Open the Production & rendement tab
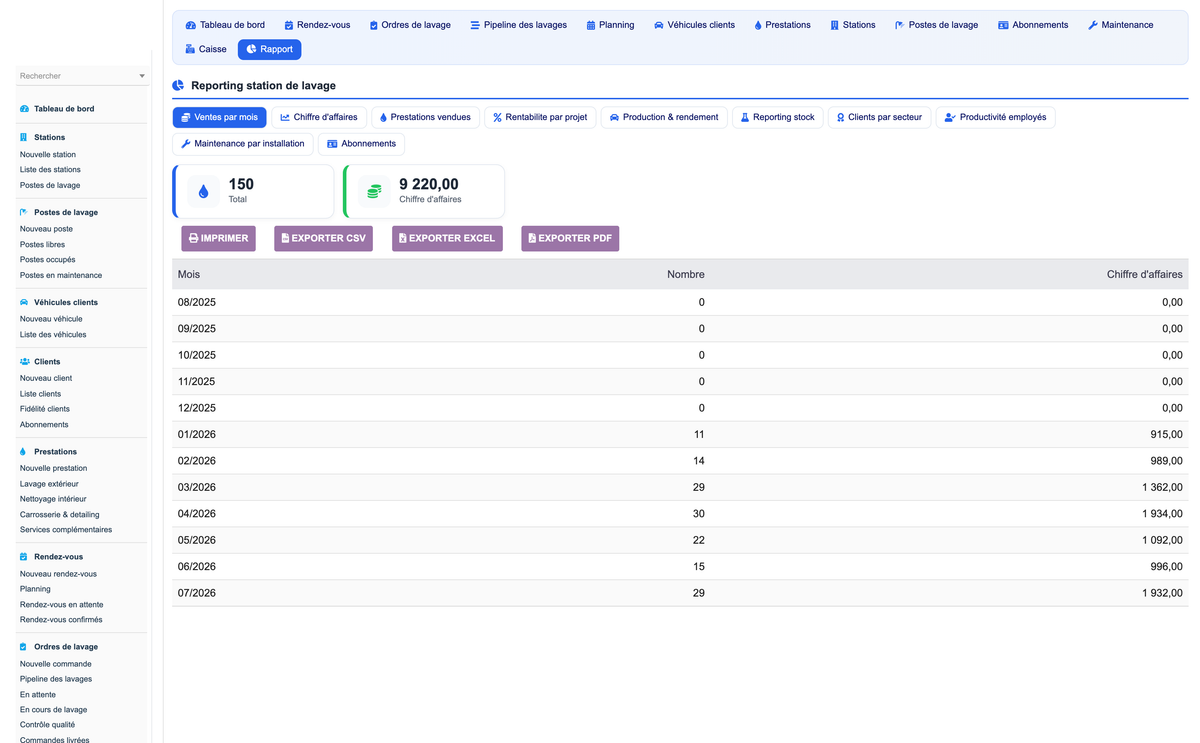 pyautogui.click(x=664, y=117)
